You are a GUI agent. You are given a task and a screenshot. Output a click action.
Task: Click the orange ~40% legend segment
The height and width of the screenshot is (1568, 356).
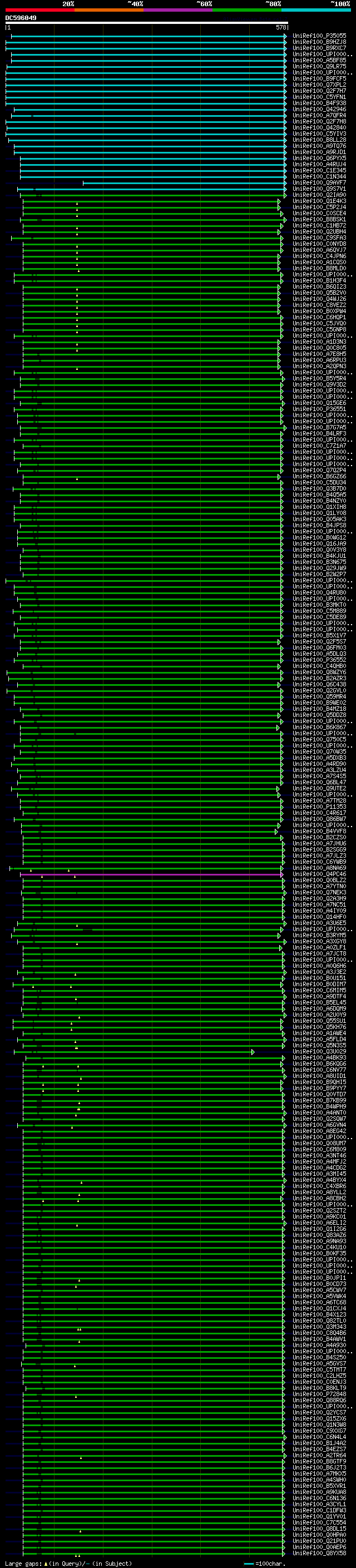[109, 10]
